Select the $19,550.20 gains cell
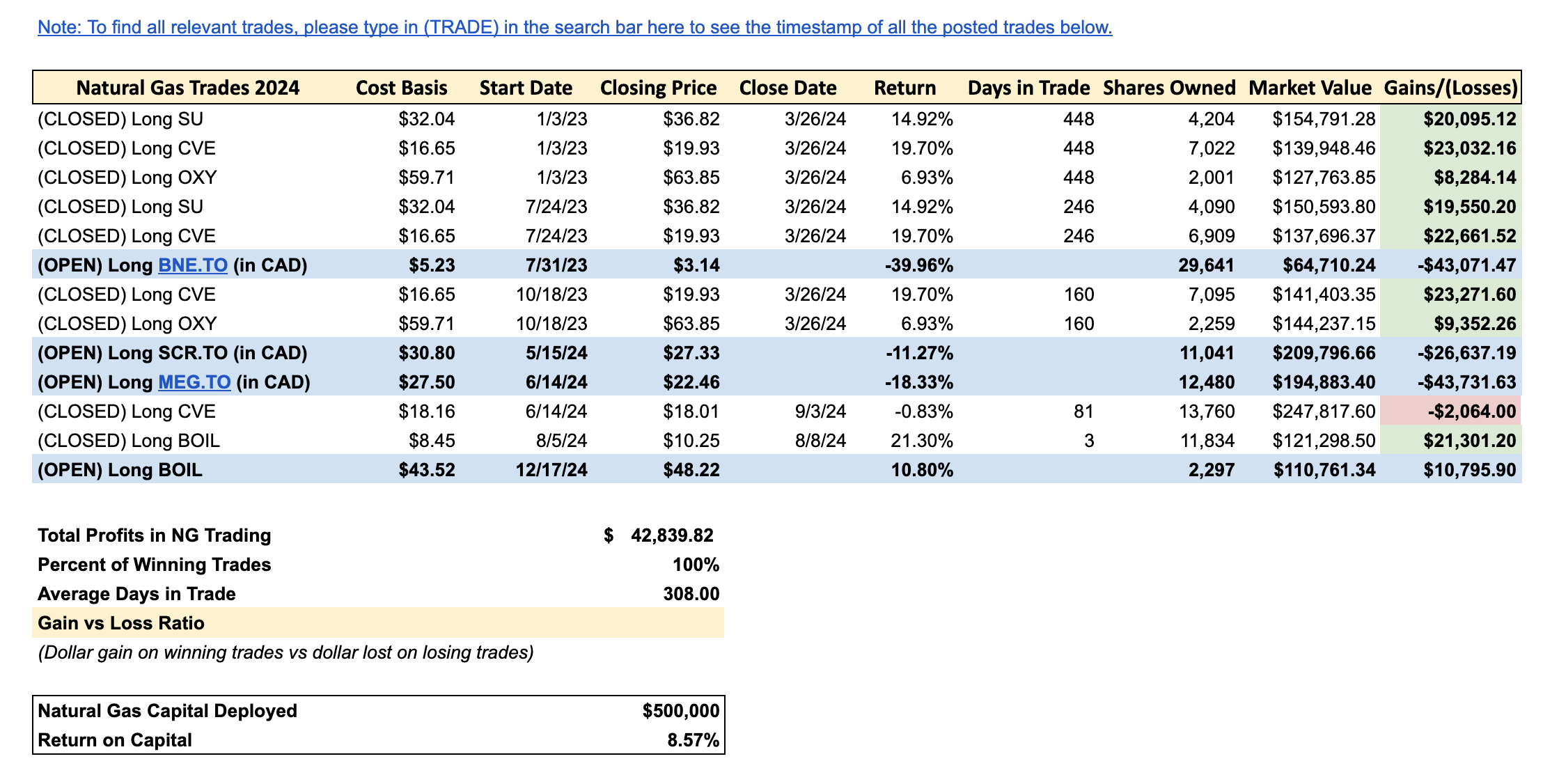This screenshot has width=1543, height=784. coord(1450,207)
